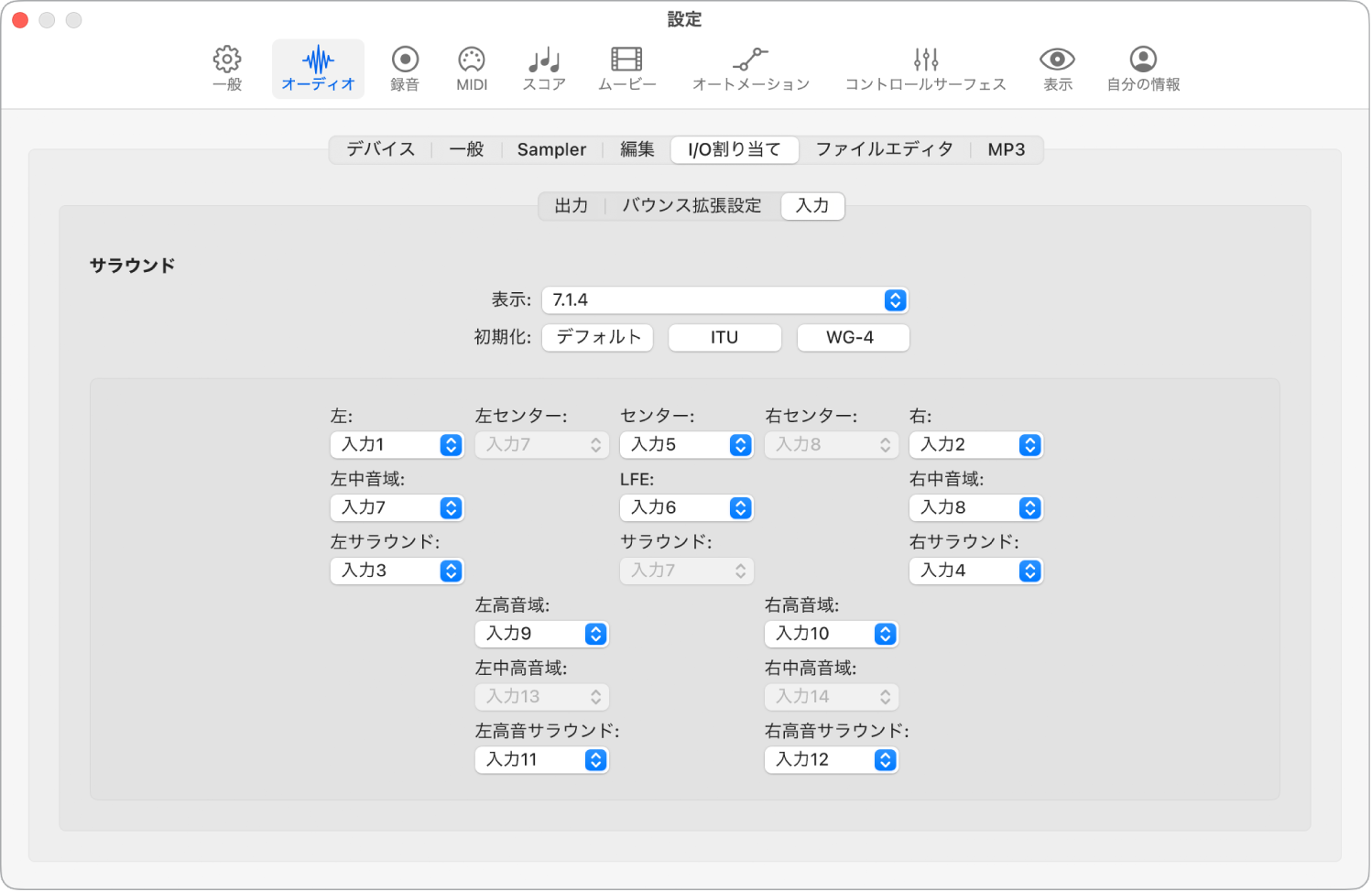Change the 右高音域 input selection

[830, 633]
